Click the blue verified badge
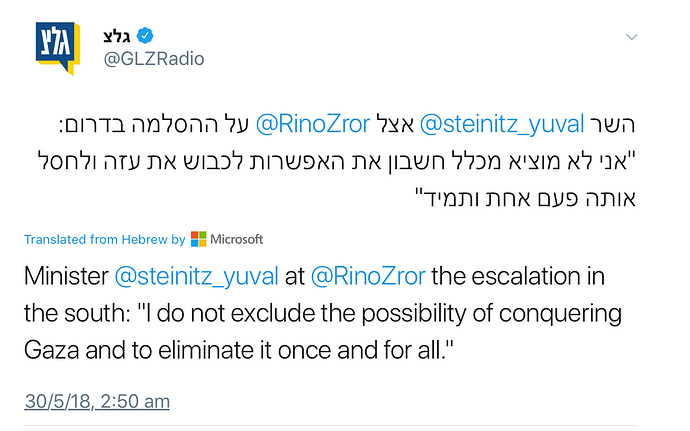The image size is (690, 431). 145,36
